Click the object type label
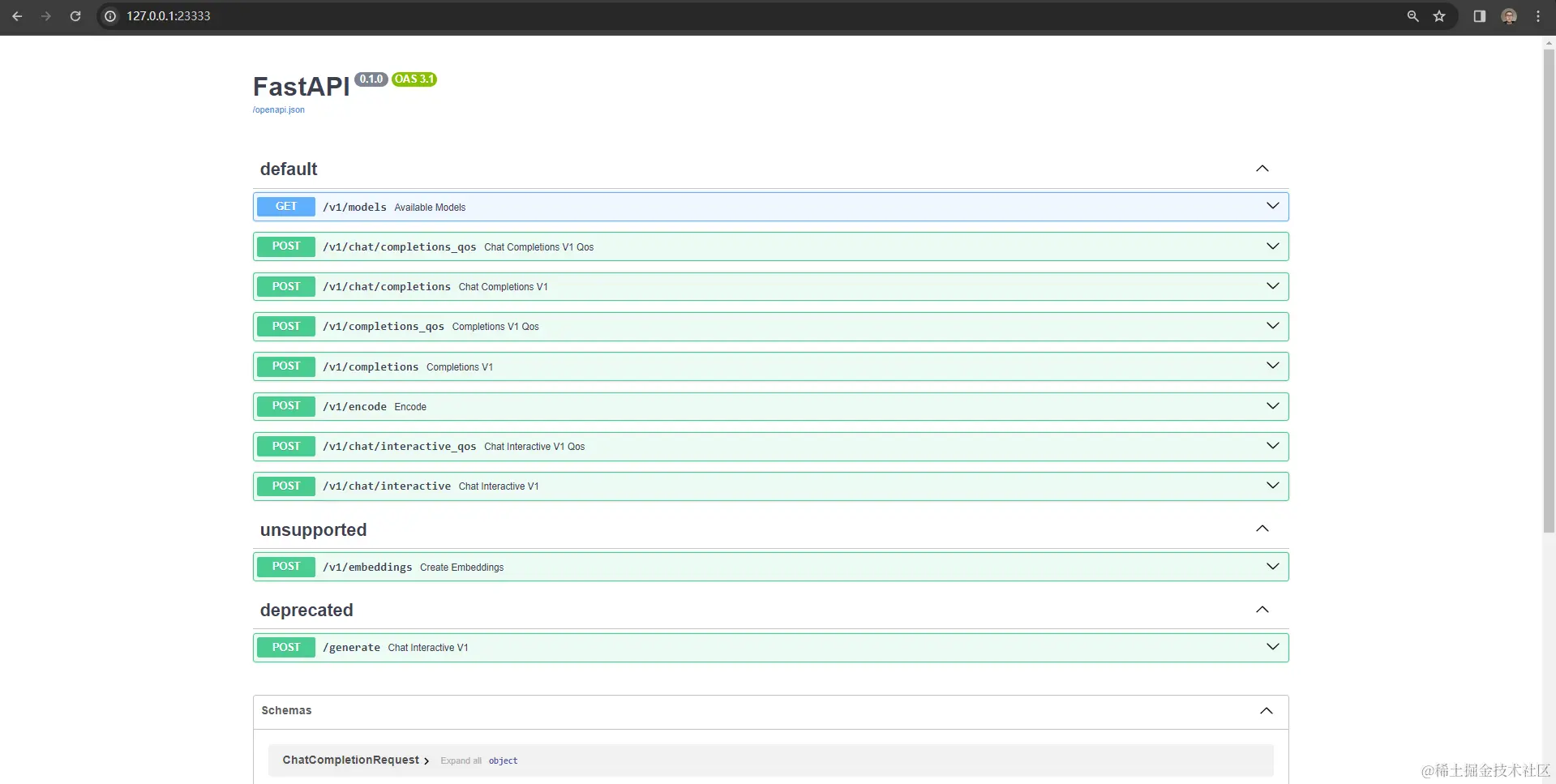Image resolution: width=1556 pixels, height=784 pixels. [x=503, y=761]
